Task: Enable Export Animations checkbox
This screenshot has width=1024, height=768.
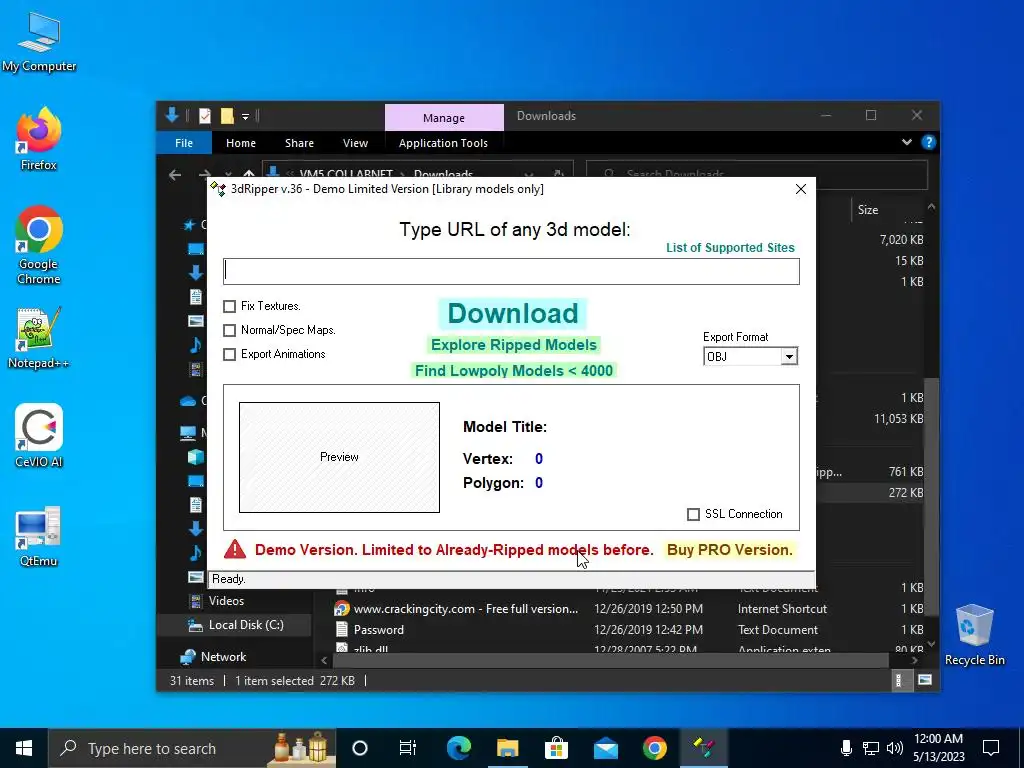Action: pos(229,354)
